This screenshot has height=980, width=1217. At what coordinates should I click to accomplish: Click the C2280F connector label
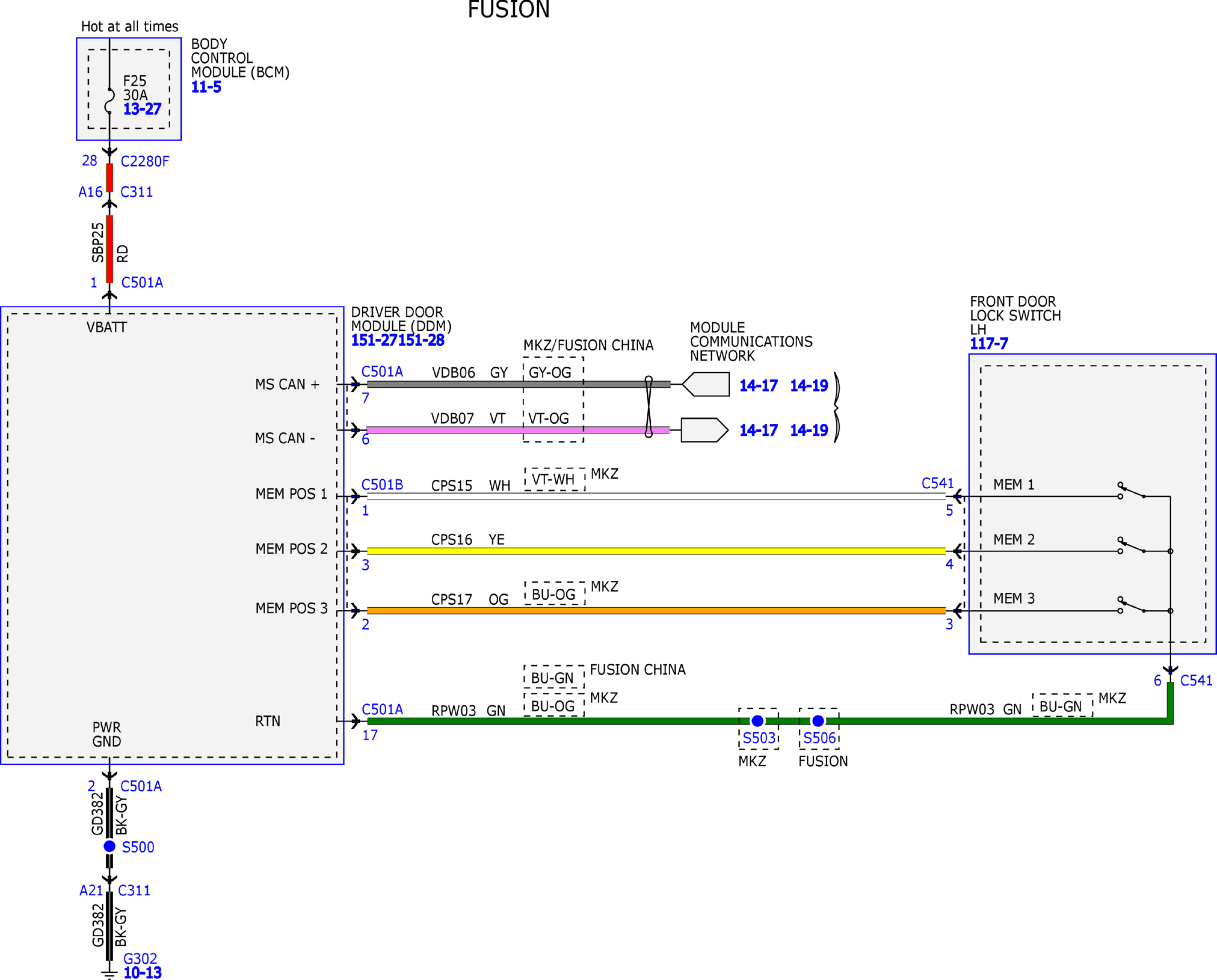click(x=145, y=162)
